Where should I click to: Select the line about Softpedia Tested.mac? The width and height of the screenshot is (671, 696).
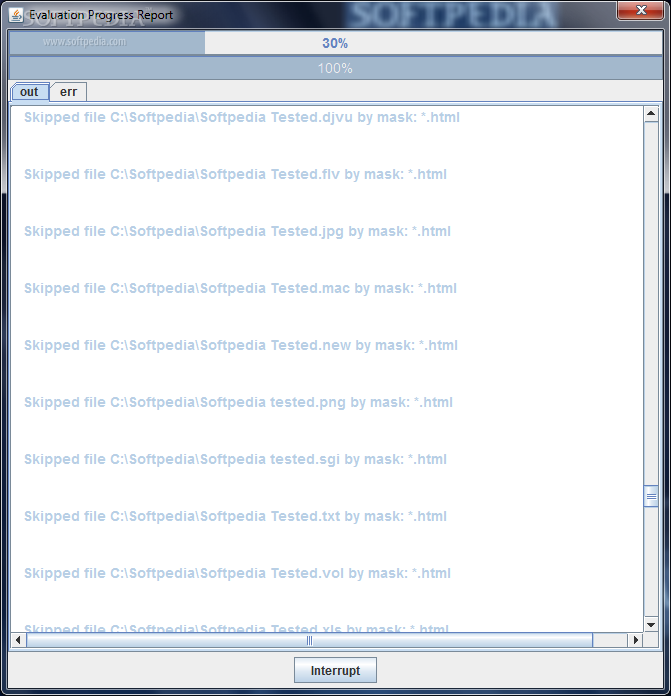[x=240, y=289]
